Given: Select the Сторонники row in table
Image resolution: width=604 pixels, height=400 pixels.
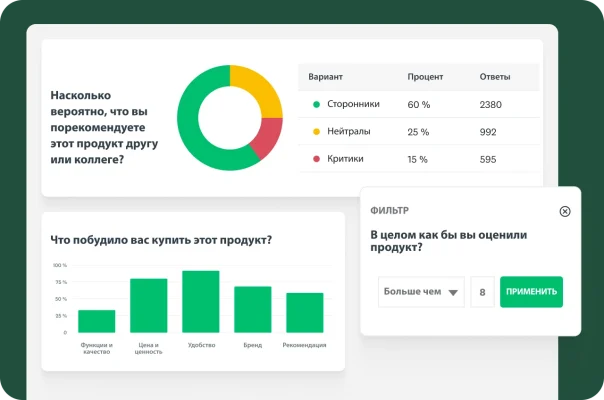Looking at the screenshot, I should pos(418,104).
